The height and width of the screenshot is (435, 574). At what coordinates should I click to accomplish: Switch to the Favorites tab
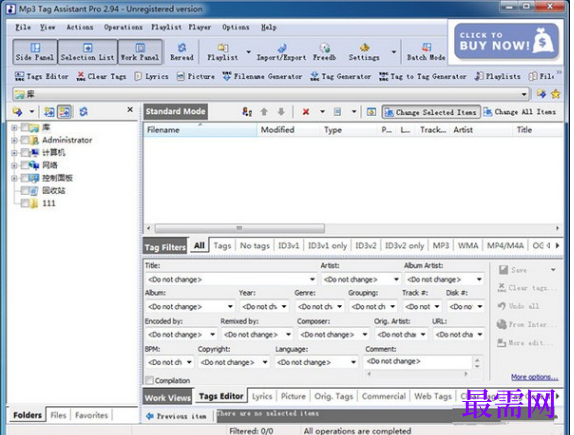coord(92,415)
